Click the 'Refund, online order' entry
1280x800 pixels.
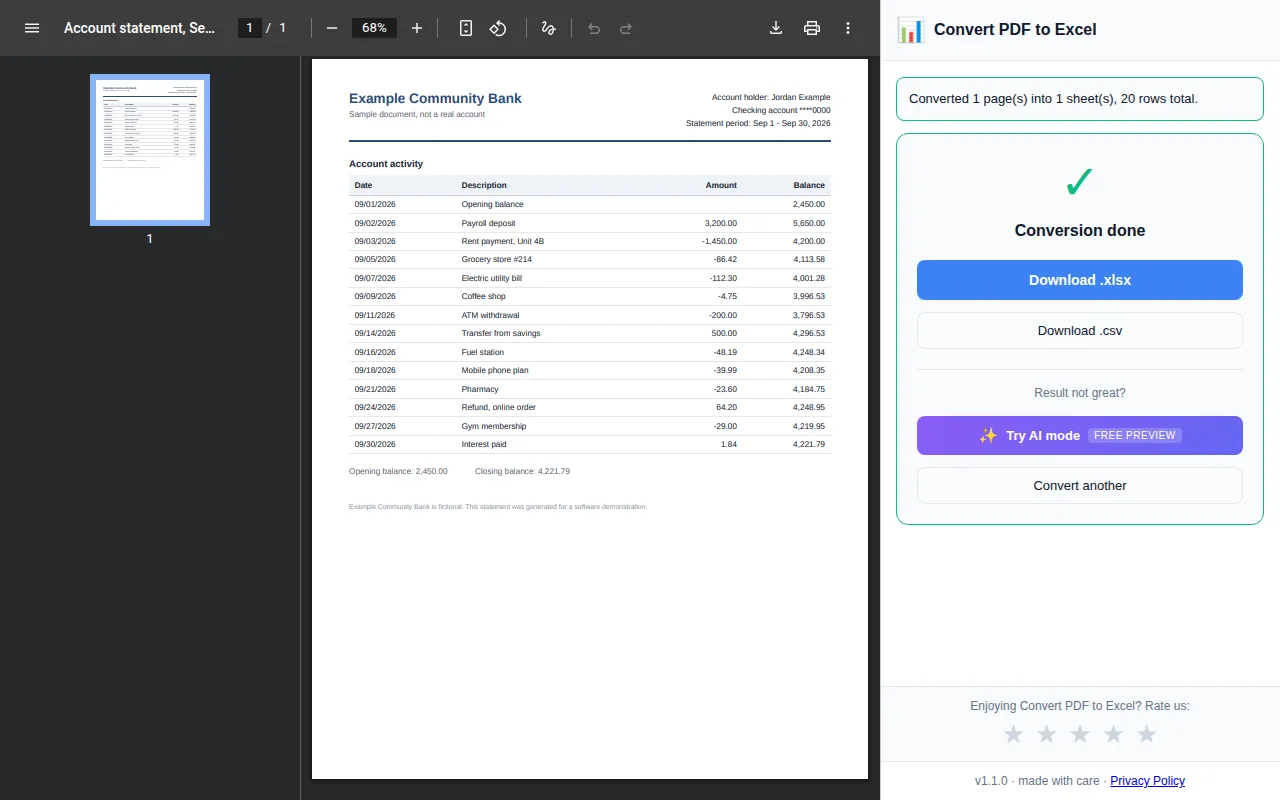tap(499, 407)
